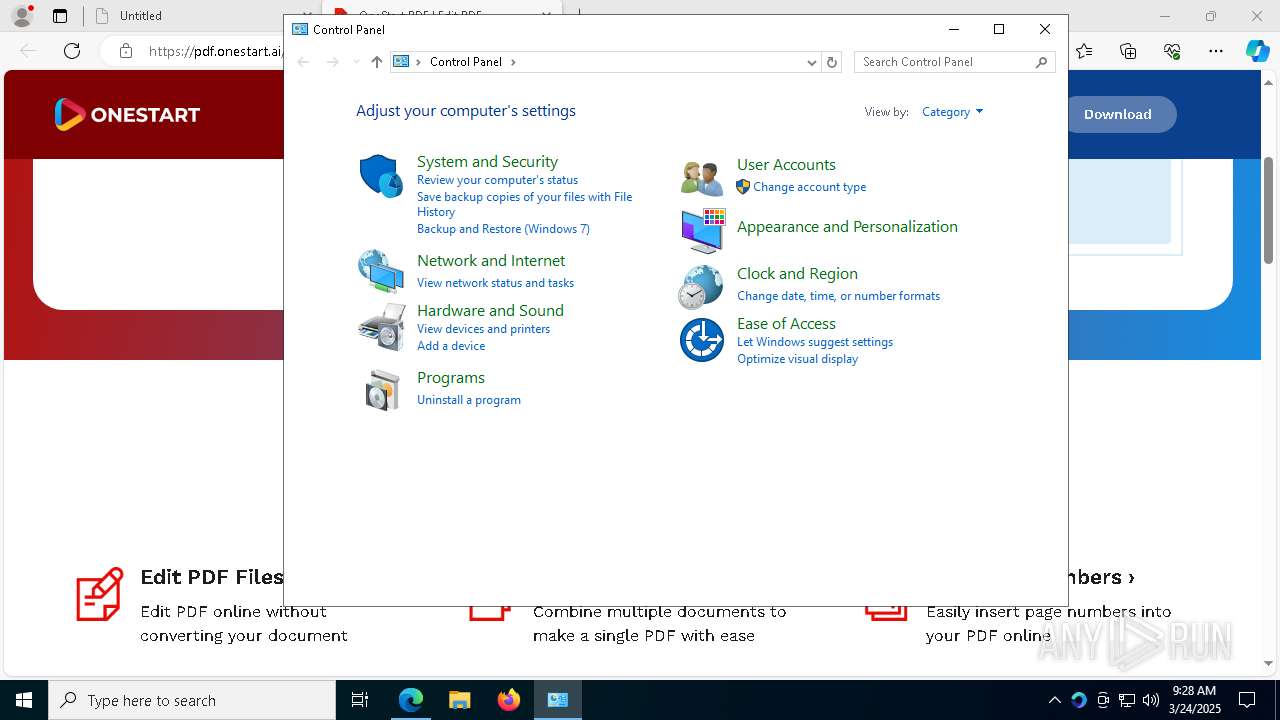Open Task View on taskbar
Viewport: 1280px width, 720px height.
[360, 700]
